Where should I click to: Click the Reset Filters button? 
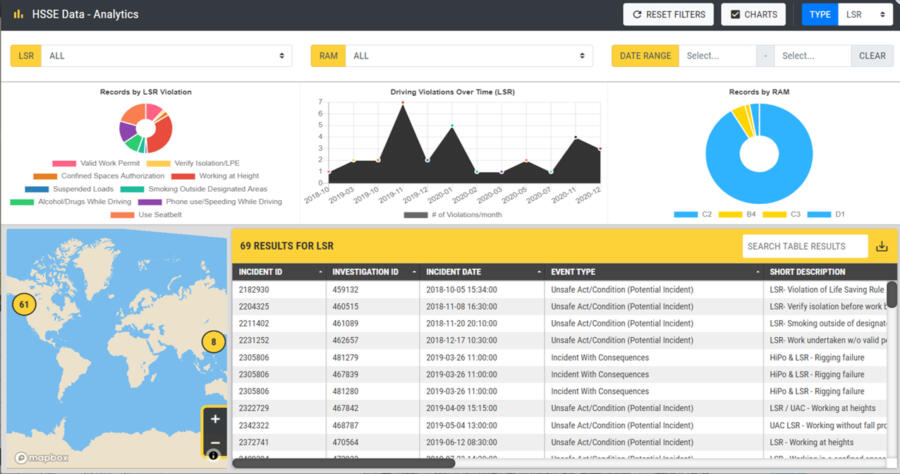[x=668, y=15]
